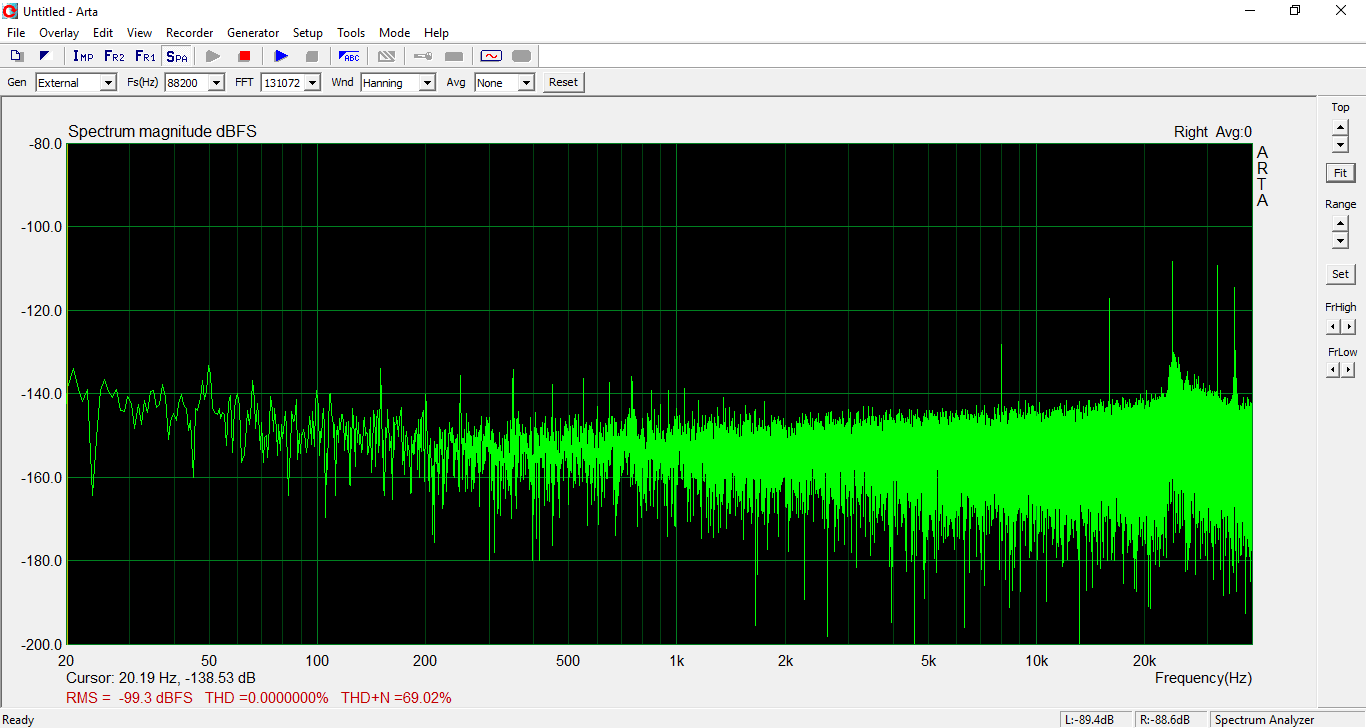Click the Spectrum Analyzer status bar label
This screenshot has height=728, width=1366.
1264,720
